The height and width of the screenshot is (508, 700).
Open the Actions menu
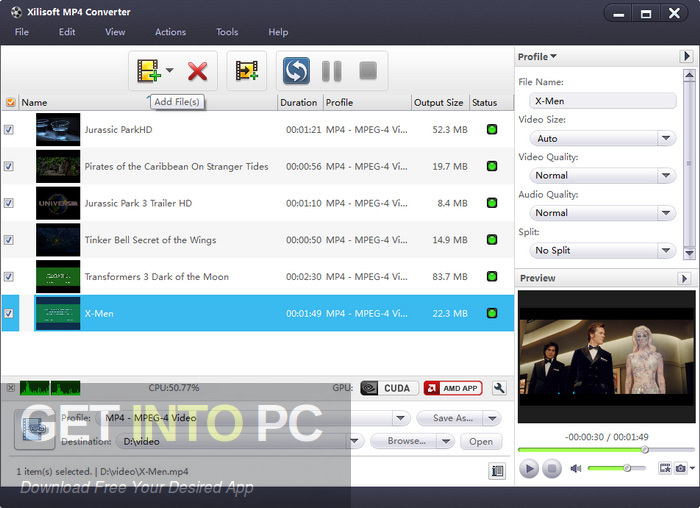171,32
